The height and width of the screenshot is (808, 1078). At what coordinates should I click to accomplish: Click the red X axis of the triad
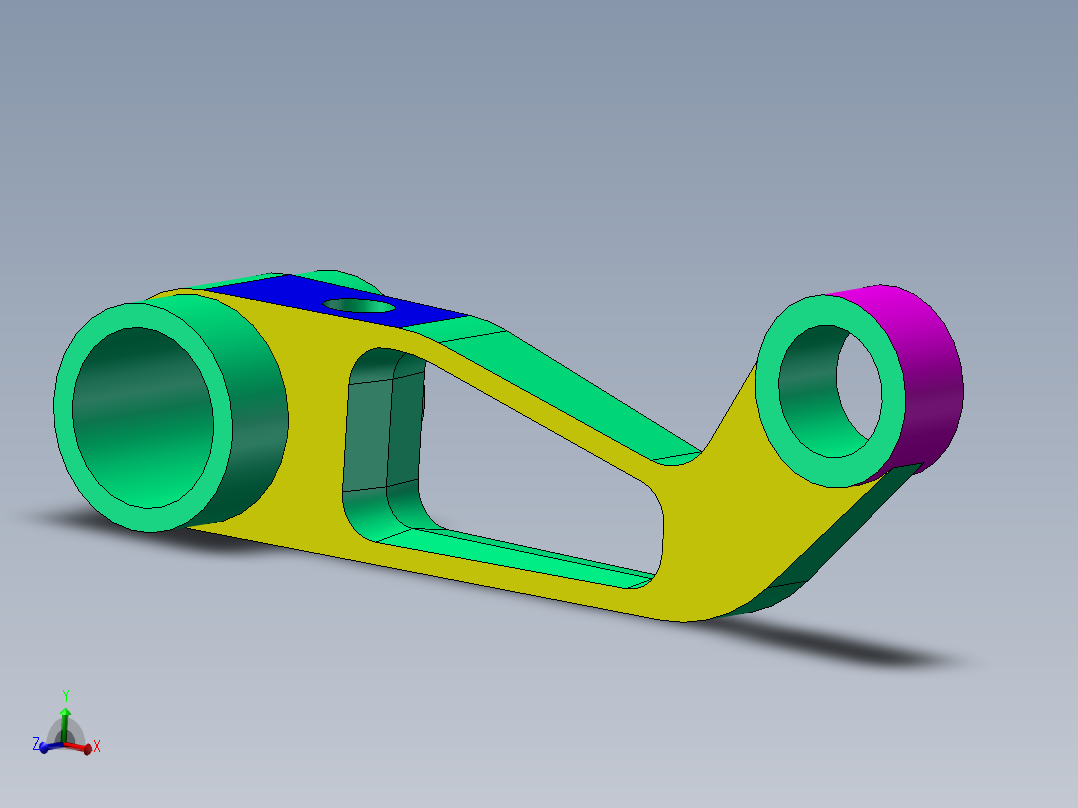click(x=81, y=747)
